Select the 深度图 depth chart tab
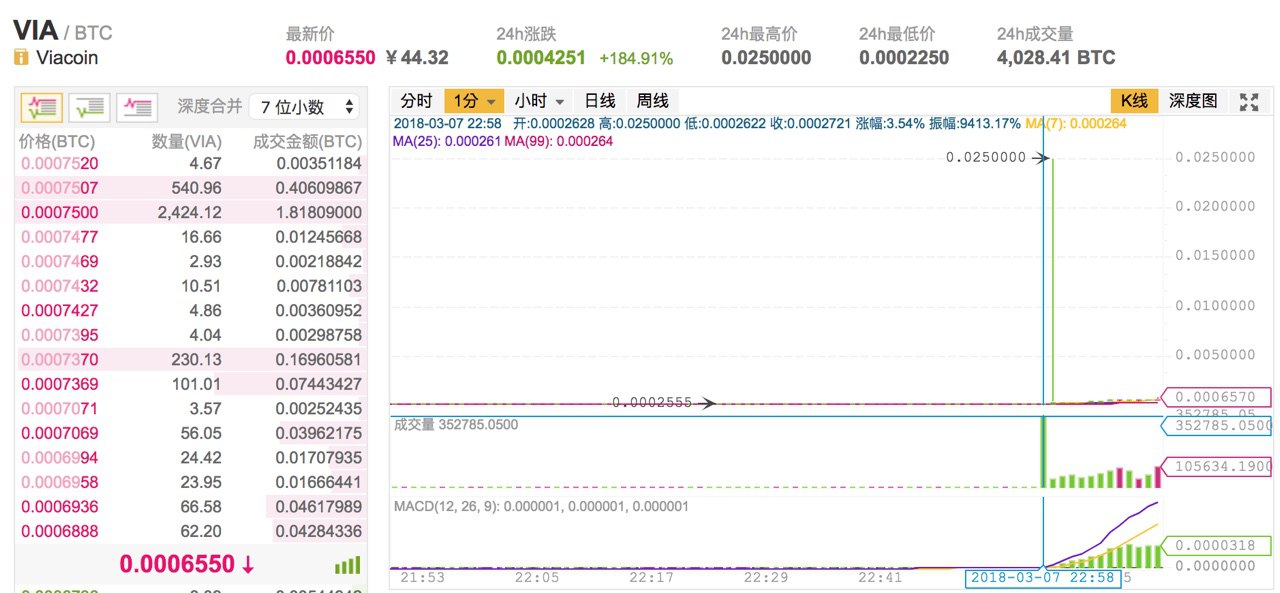This screenshot has height=593, width=1280. pyautogui.click(x=1193, y=101)
